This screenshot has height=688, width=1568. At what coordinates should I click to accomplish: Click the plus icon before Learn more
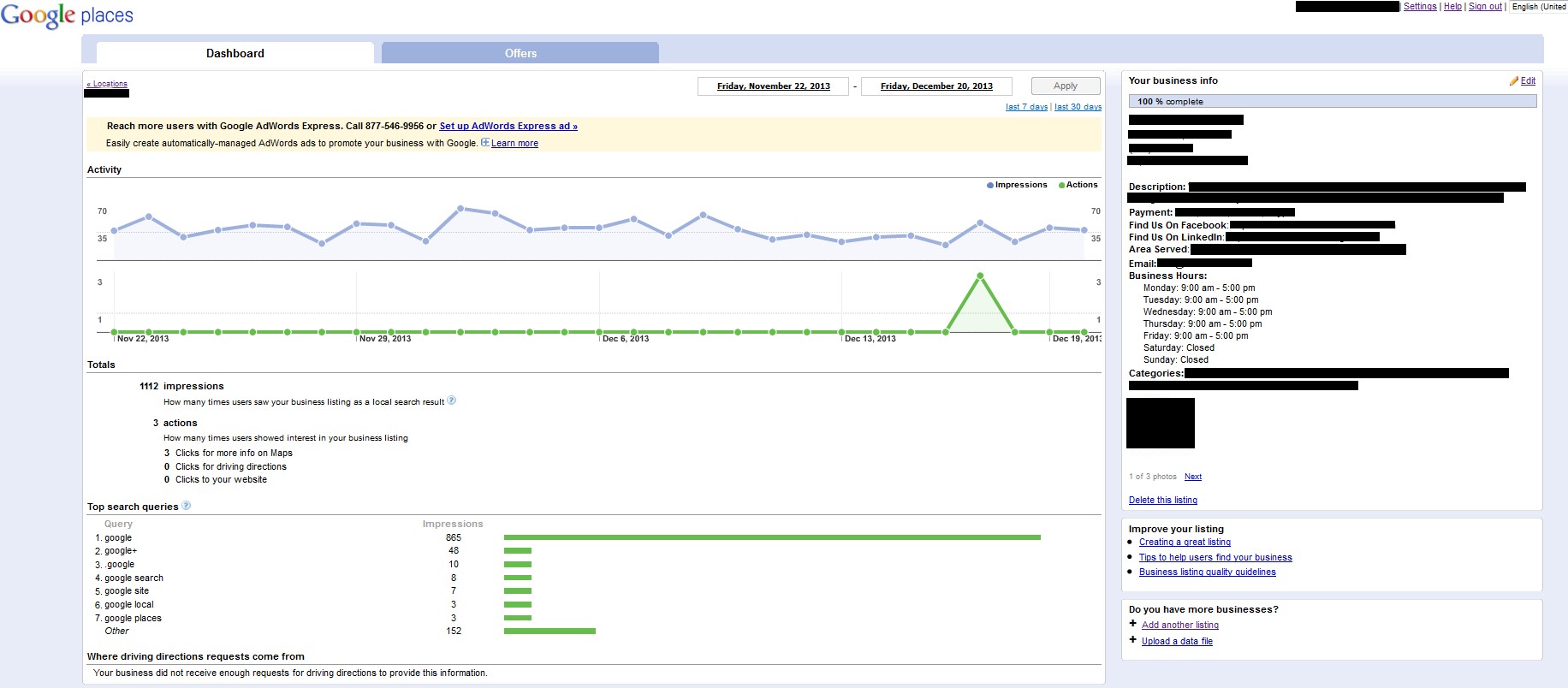click(x=485, y=143)
